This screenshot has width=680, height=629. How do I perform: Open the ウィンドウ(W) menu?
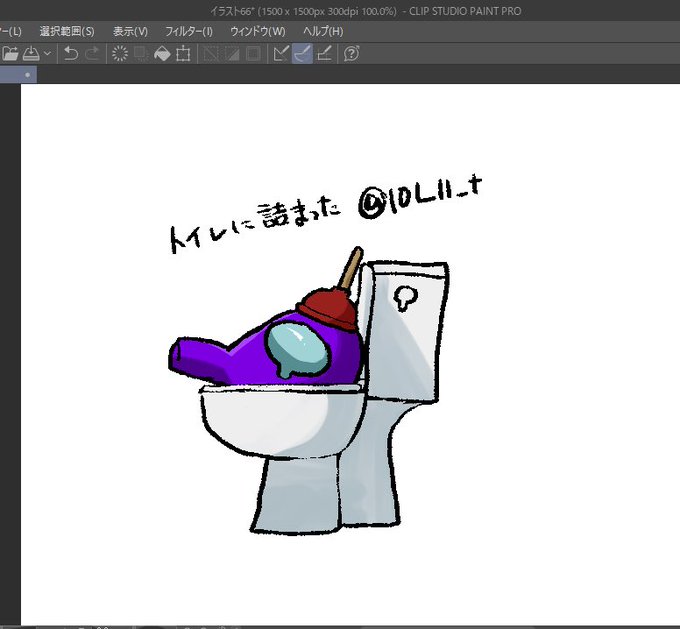point(258,31)
